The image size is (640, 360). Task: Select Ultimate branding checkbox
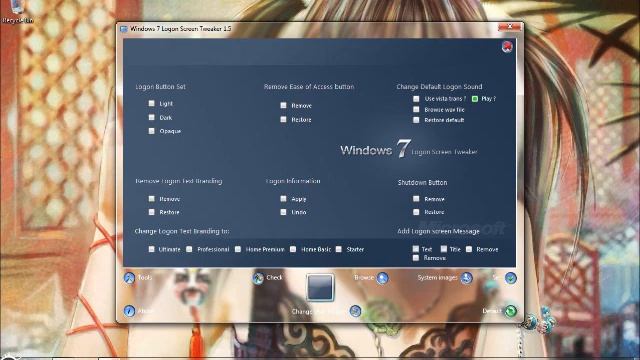pos(151,249)
